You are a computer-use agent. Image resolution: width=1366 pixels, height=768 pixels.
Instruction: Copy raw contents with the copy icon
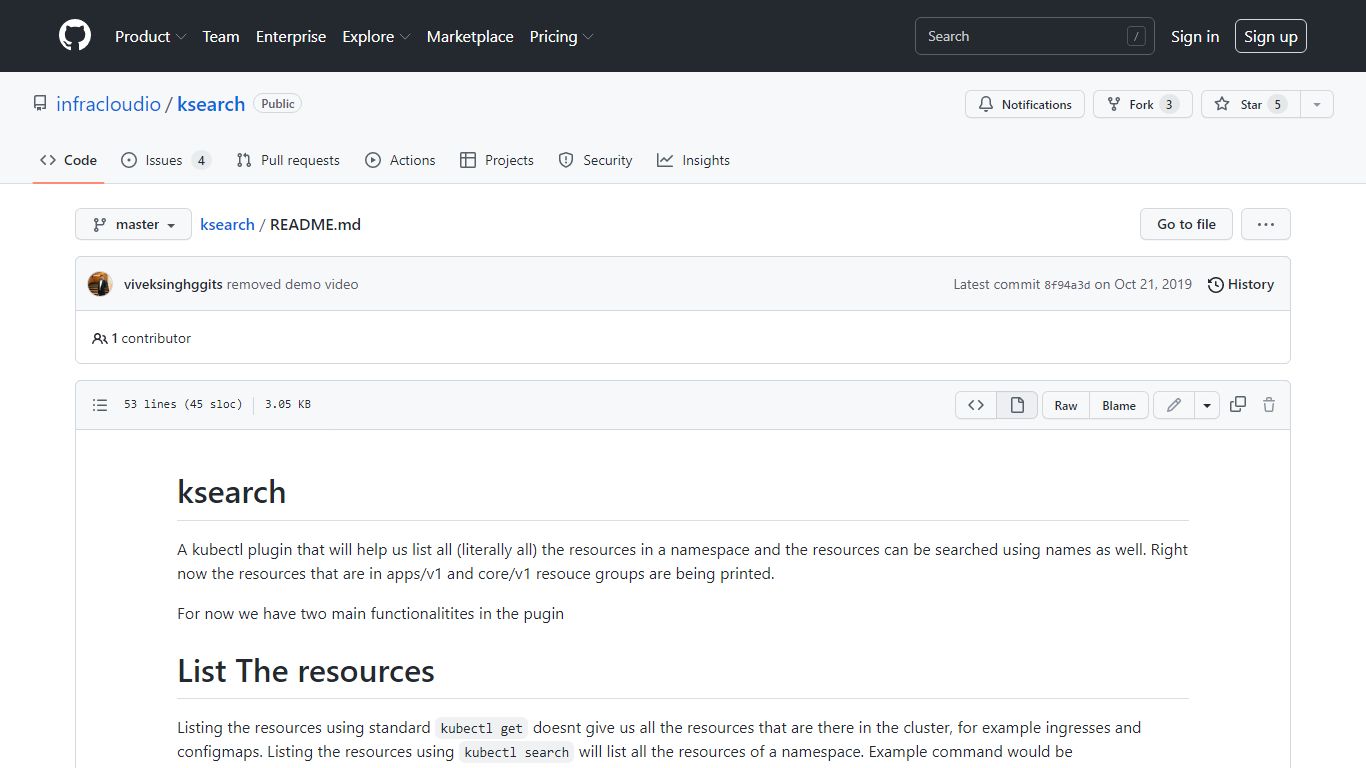click(1238, 405)
